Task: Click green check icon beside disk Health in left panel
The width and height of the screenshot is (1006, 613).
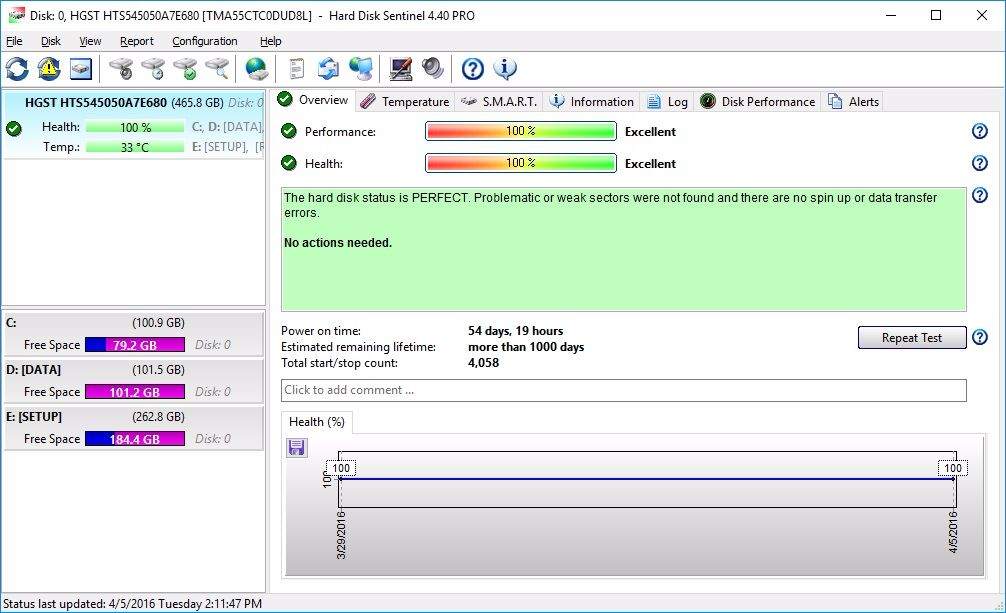Action: tap(14, 129)
